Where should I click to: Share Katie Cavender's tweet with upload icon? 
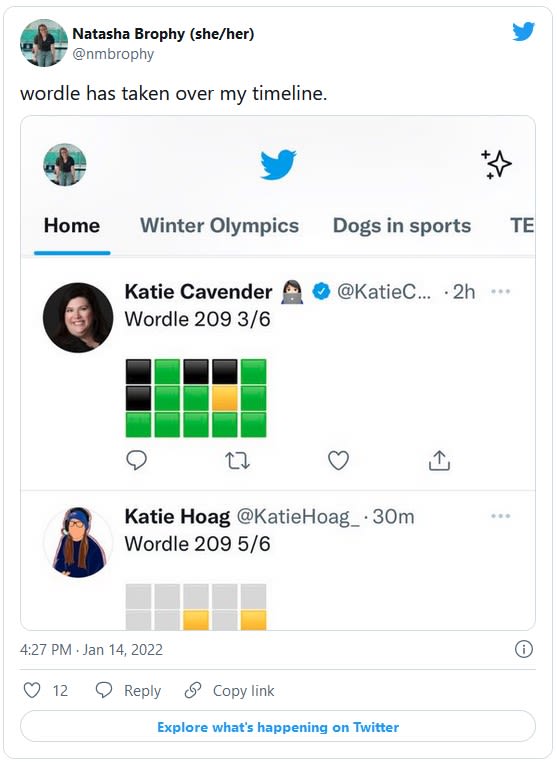pyautogui.click(x=439, y=460)
